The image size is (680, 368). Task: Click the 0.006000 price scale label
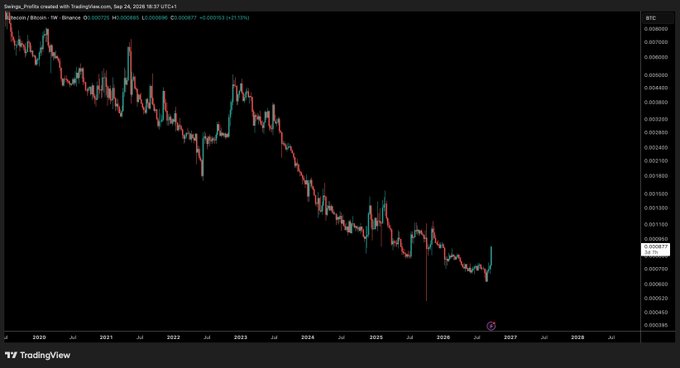(655, 57)
